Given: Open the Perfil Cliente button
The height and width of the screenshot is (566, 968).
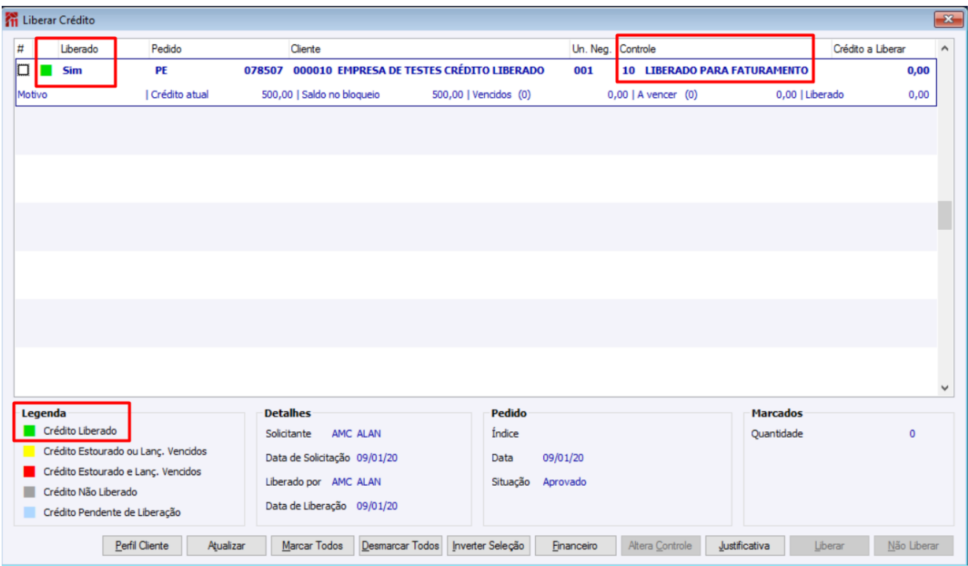Looking at the screenshot, I should (x=142, y=546).
